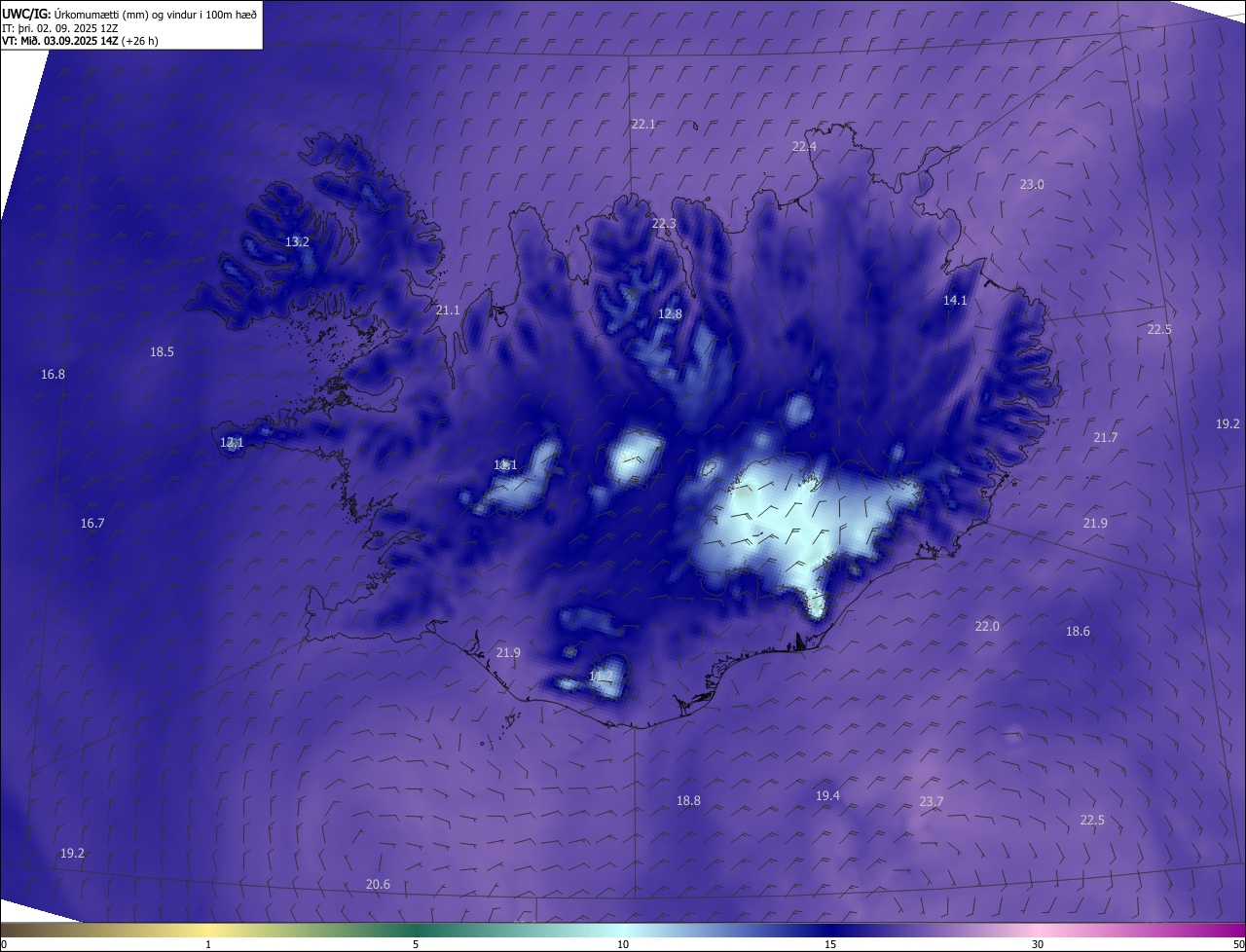Click the 22.0 value label
The image size is (1246, 952).
point(987,627)
